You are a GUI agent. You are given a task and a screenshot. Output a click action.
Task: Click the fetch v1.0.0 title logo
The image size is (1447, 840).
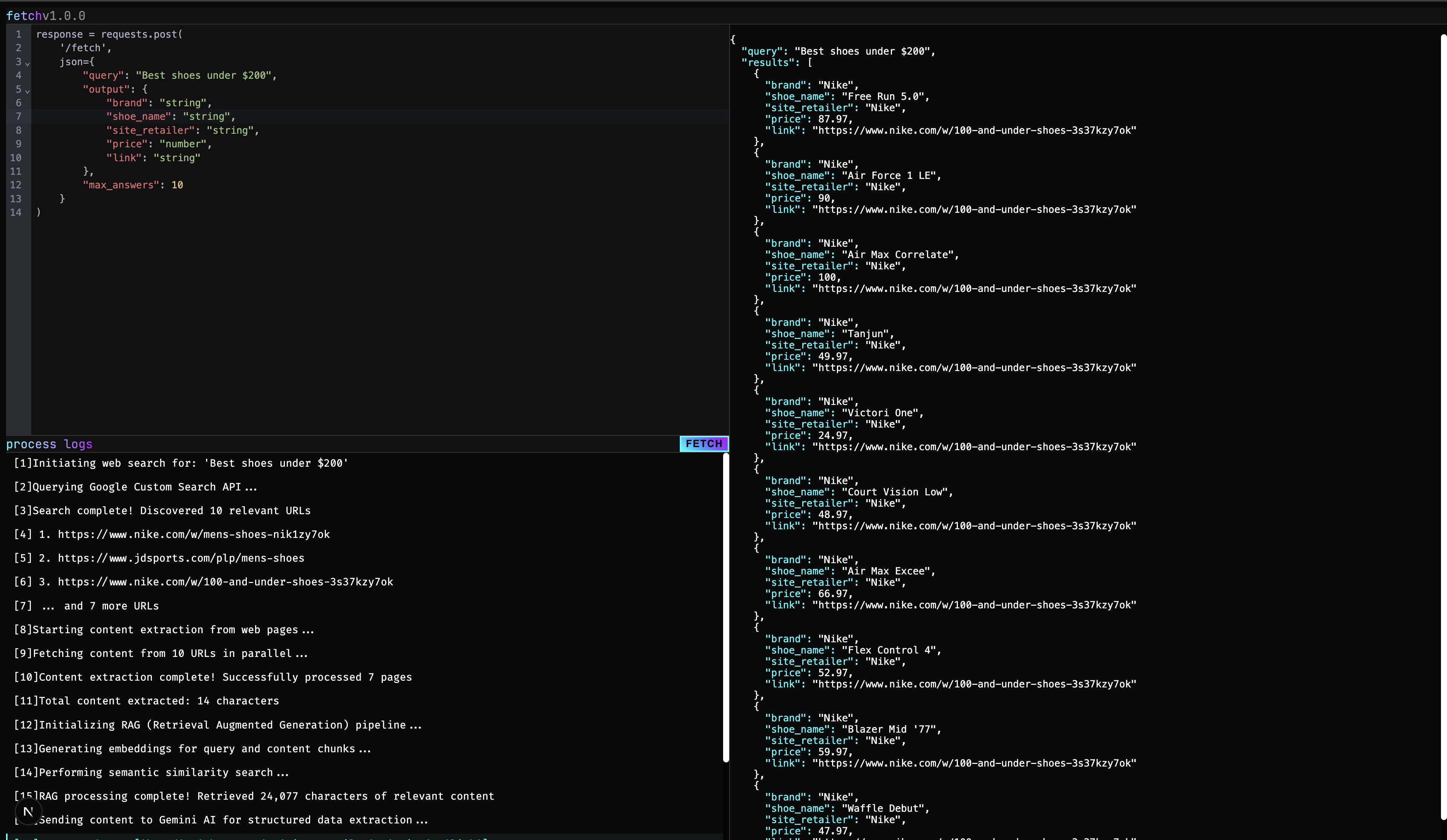[x=45, y=15]
